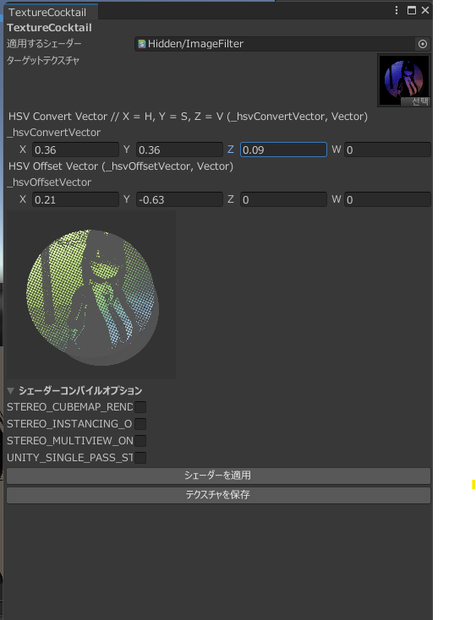Viewport: 476px width, 620px height.
Task: Select the target texture thumbnail
Action: [x=404, y=81]
